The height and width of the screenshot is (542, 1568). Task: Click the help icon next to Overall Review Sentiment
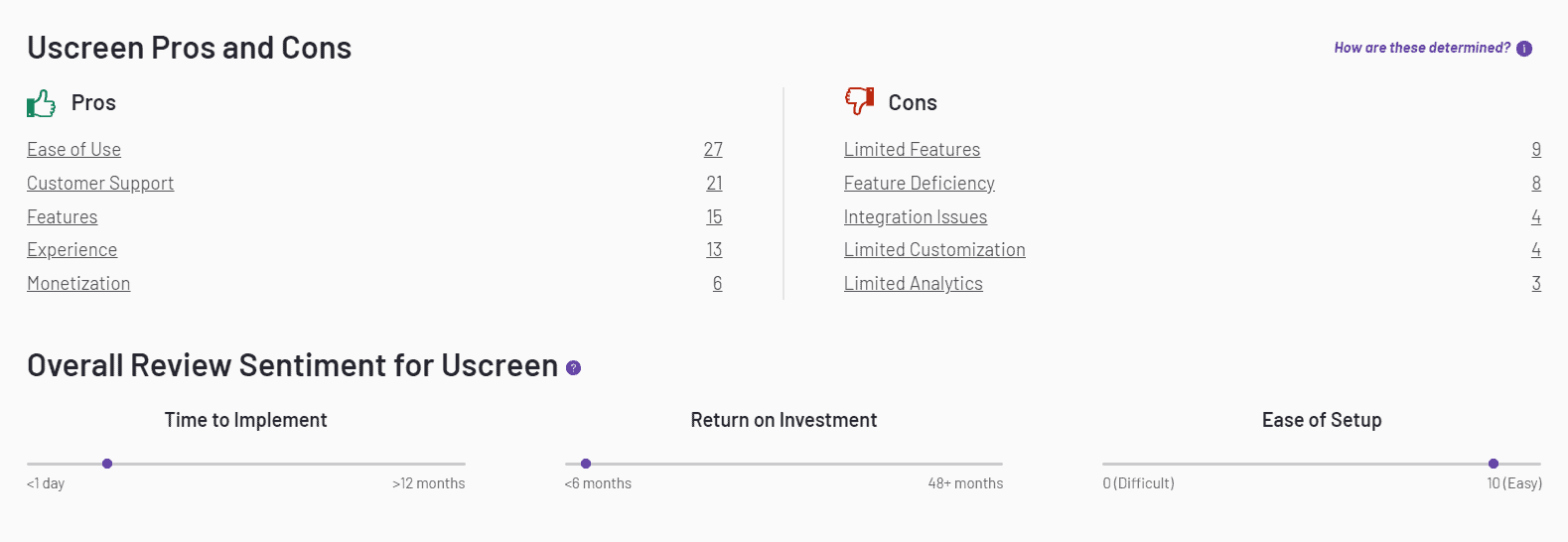point(573,368)
